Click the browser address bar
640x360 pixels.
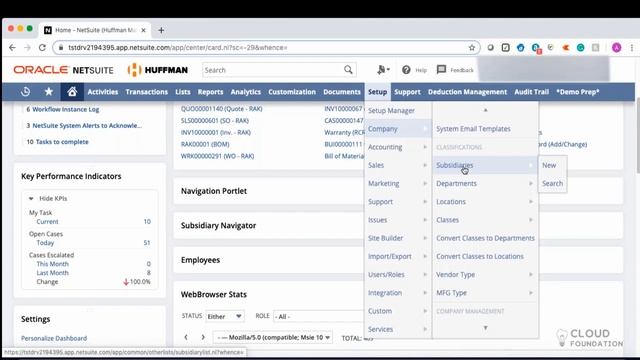pyautogui.click(x=265, y=48)
